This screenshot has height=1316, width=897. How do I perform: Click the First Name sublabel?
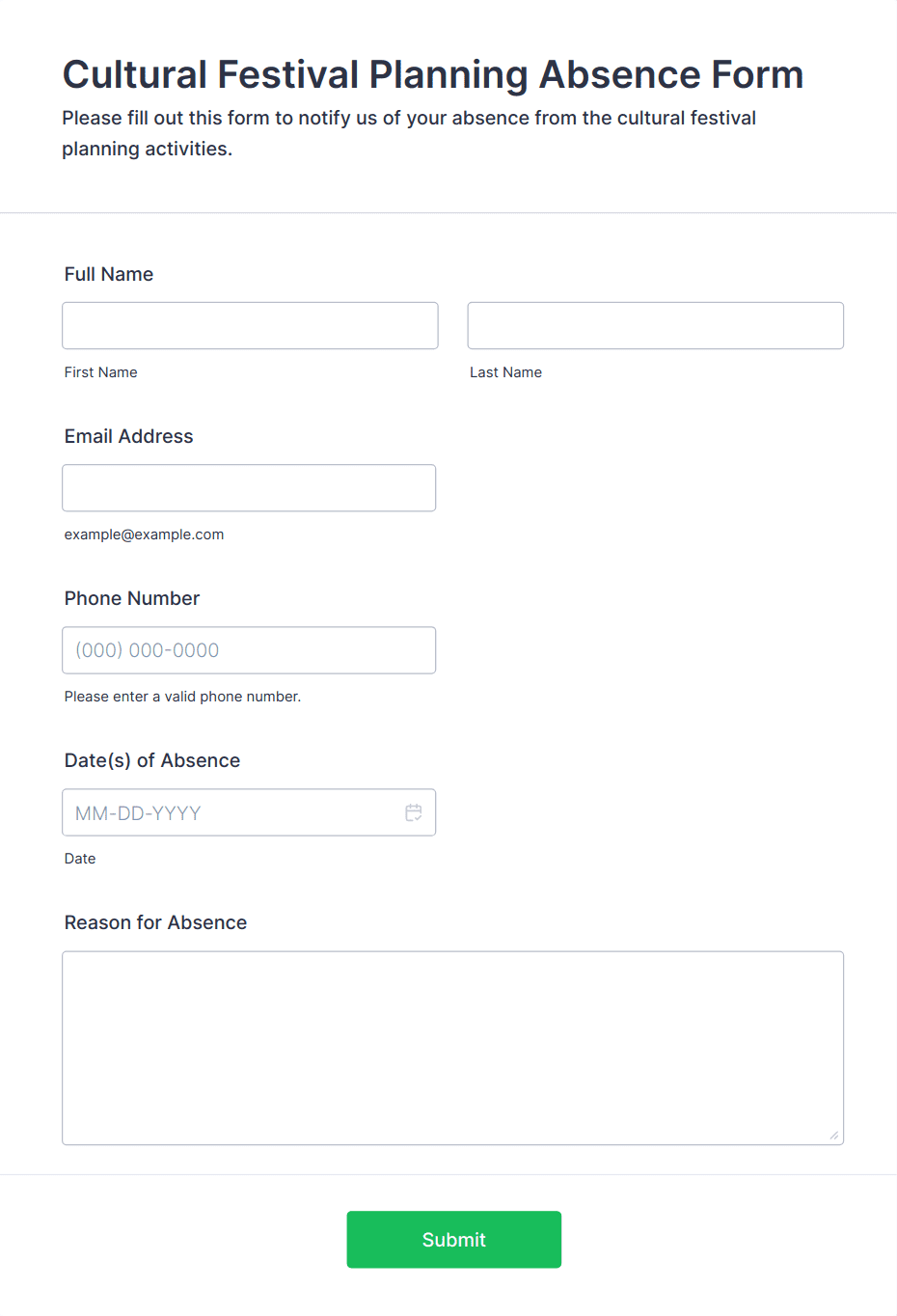pos(101,372)
